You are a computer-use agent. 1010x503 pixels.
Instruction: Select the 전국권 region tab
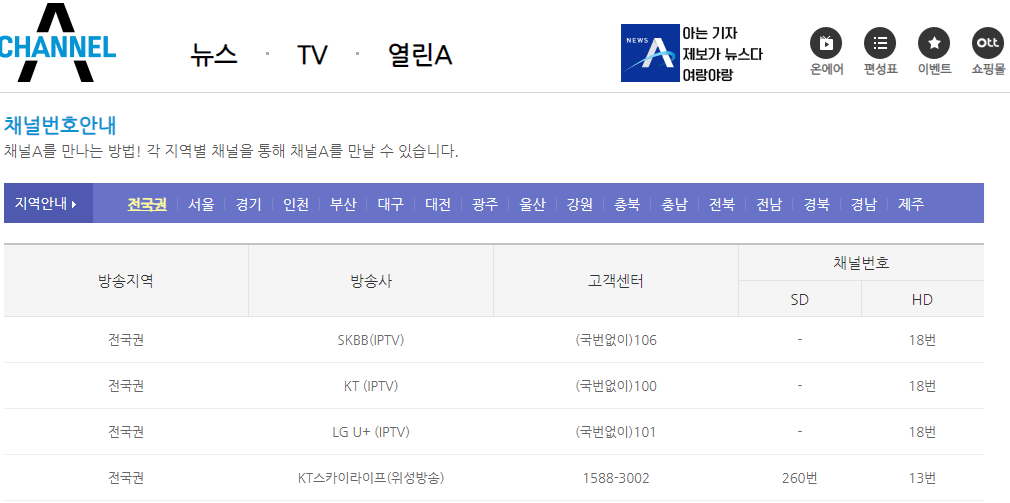point(147,204)
